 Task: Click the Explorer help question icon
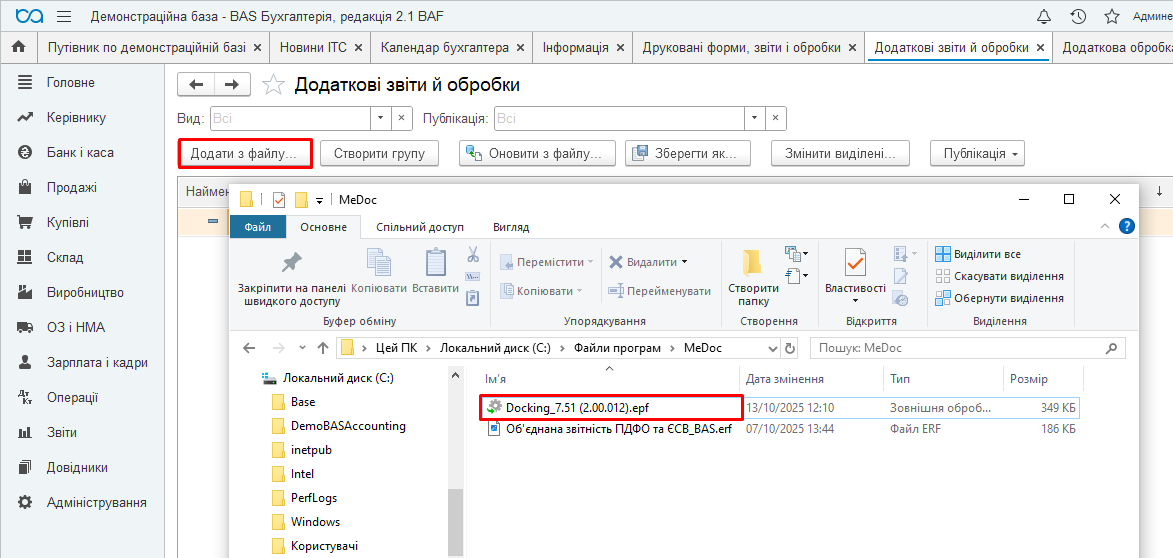(x=1126, y=227)
